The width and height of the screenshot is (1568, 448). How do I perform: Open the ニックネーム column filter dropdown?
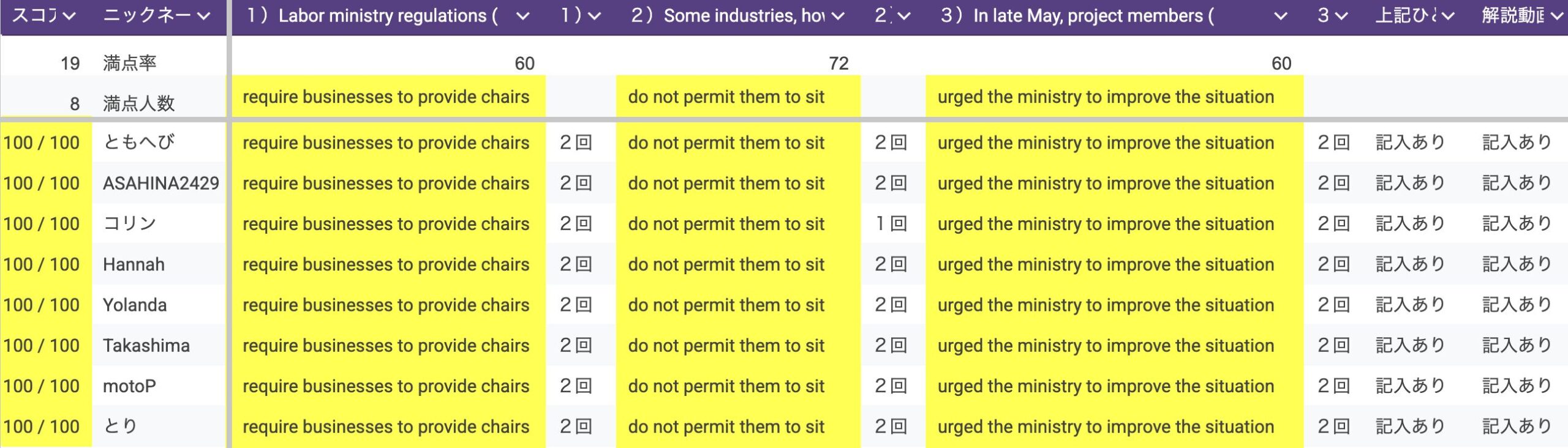point(204,16)
